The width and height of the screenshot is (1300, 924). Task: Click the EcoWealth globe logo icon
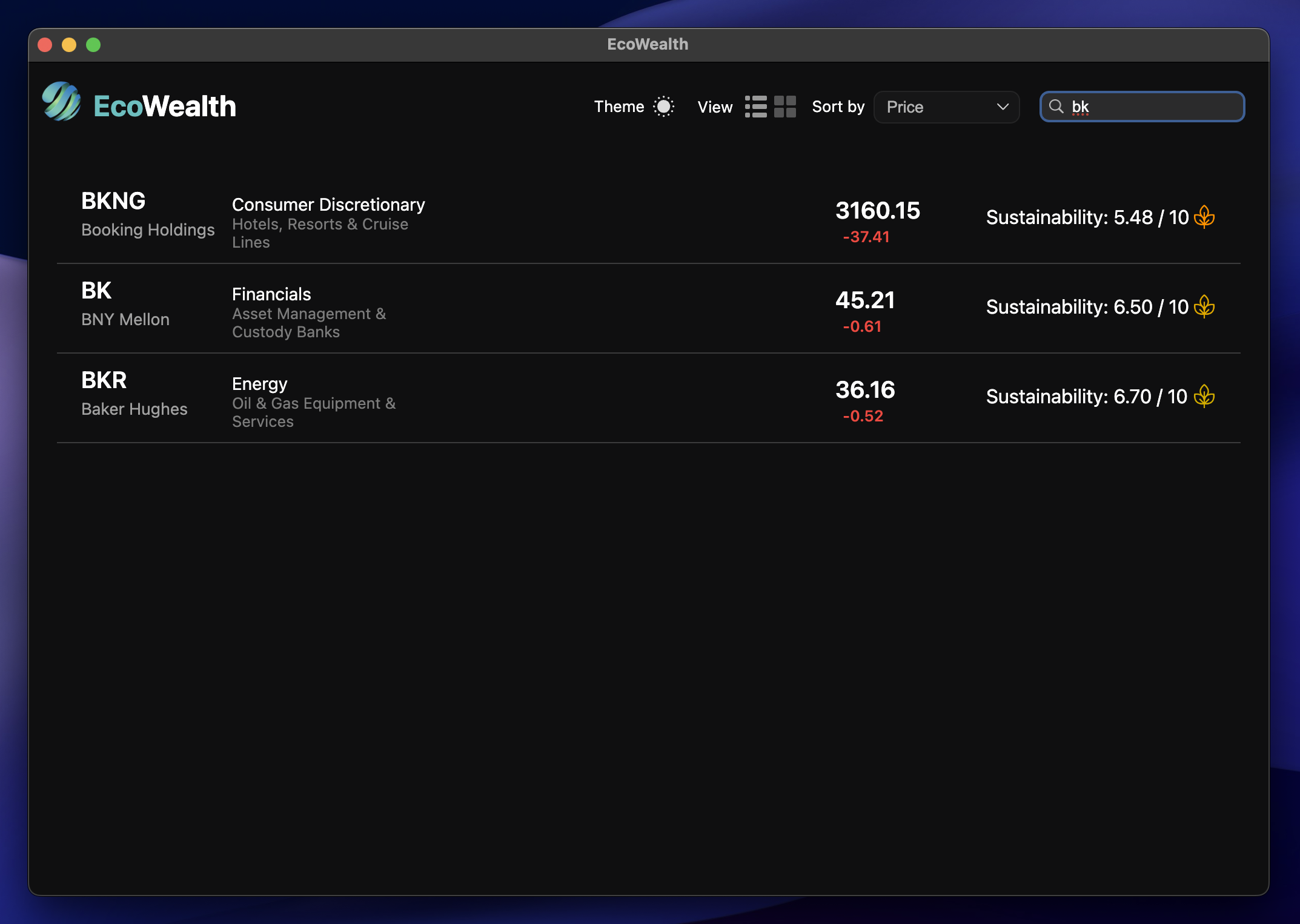coord(61,102)
